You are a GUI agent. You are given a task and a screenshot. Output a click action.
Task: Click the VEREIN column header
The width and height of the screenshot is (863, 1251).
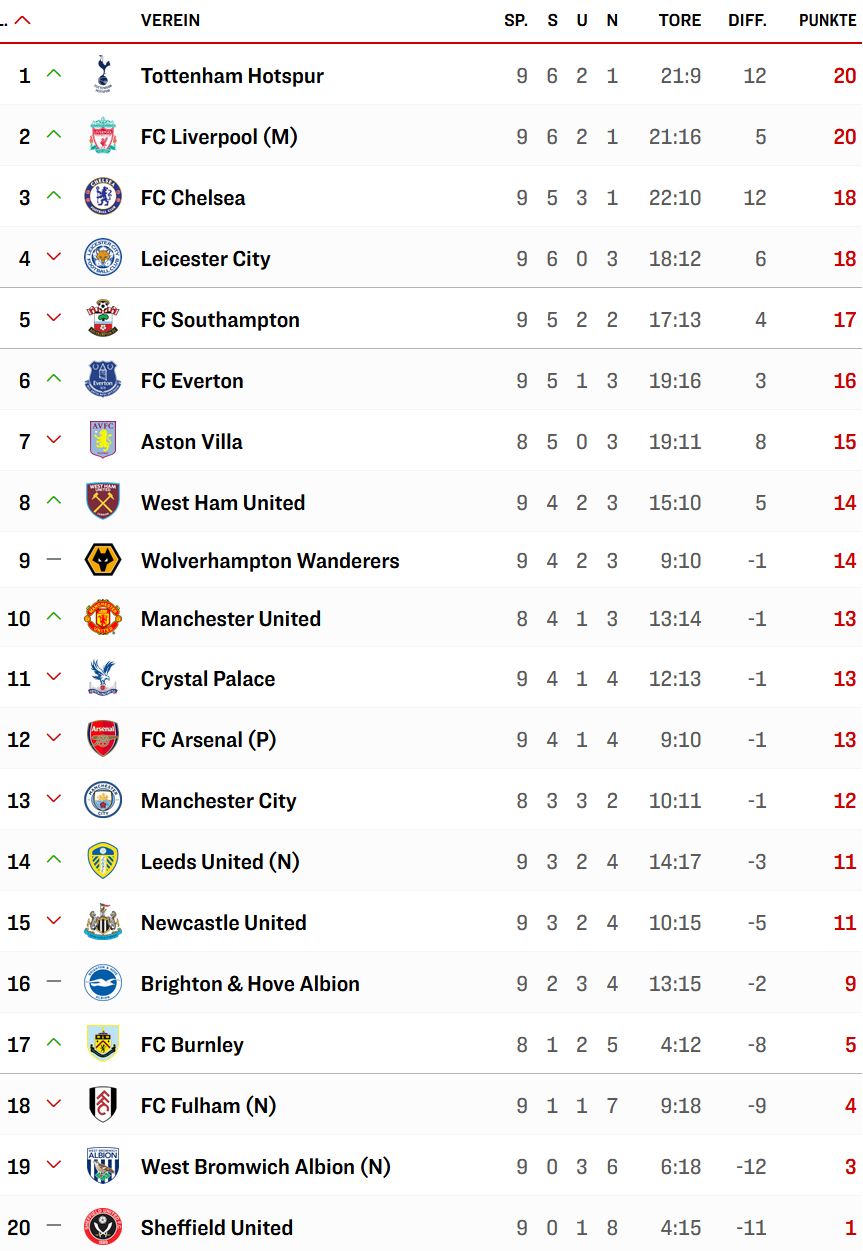point(170,20)
